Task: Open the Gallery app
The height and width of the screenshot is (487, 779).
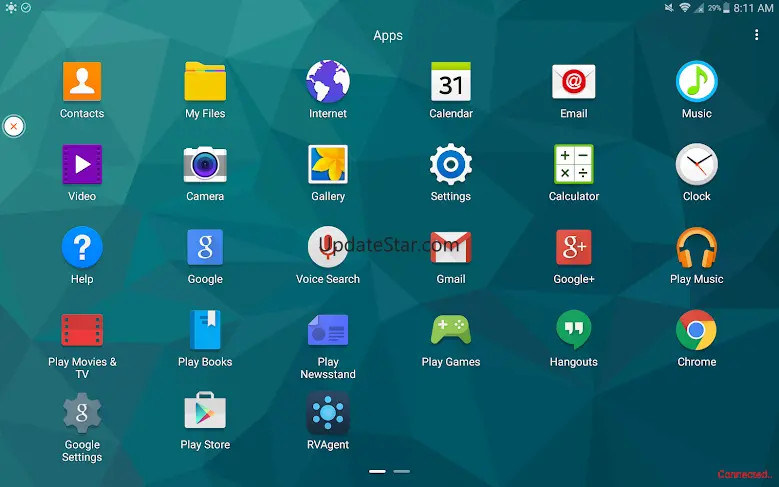Action: coord(328,164)
